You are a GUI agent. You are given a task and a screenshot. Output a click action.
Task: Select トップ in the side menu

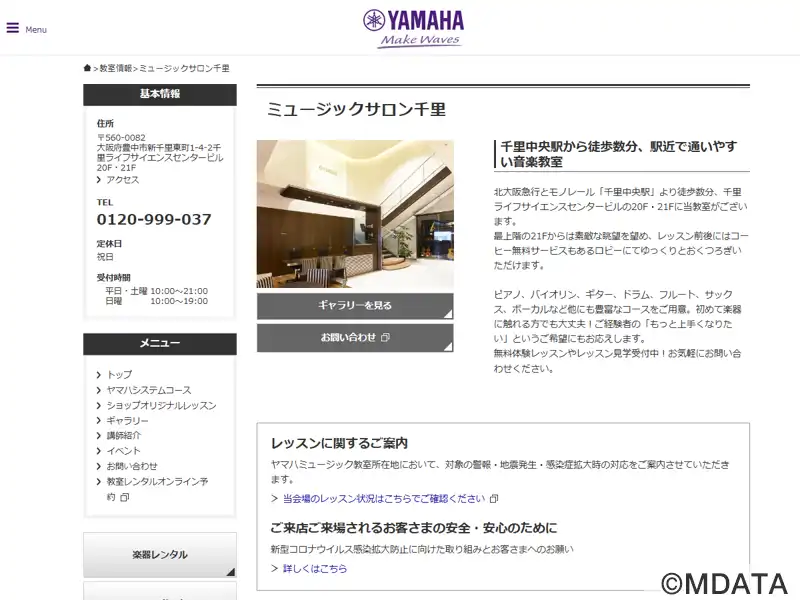[x=119, y=374]
